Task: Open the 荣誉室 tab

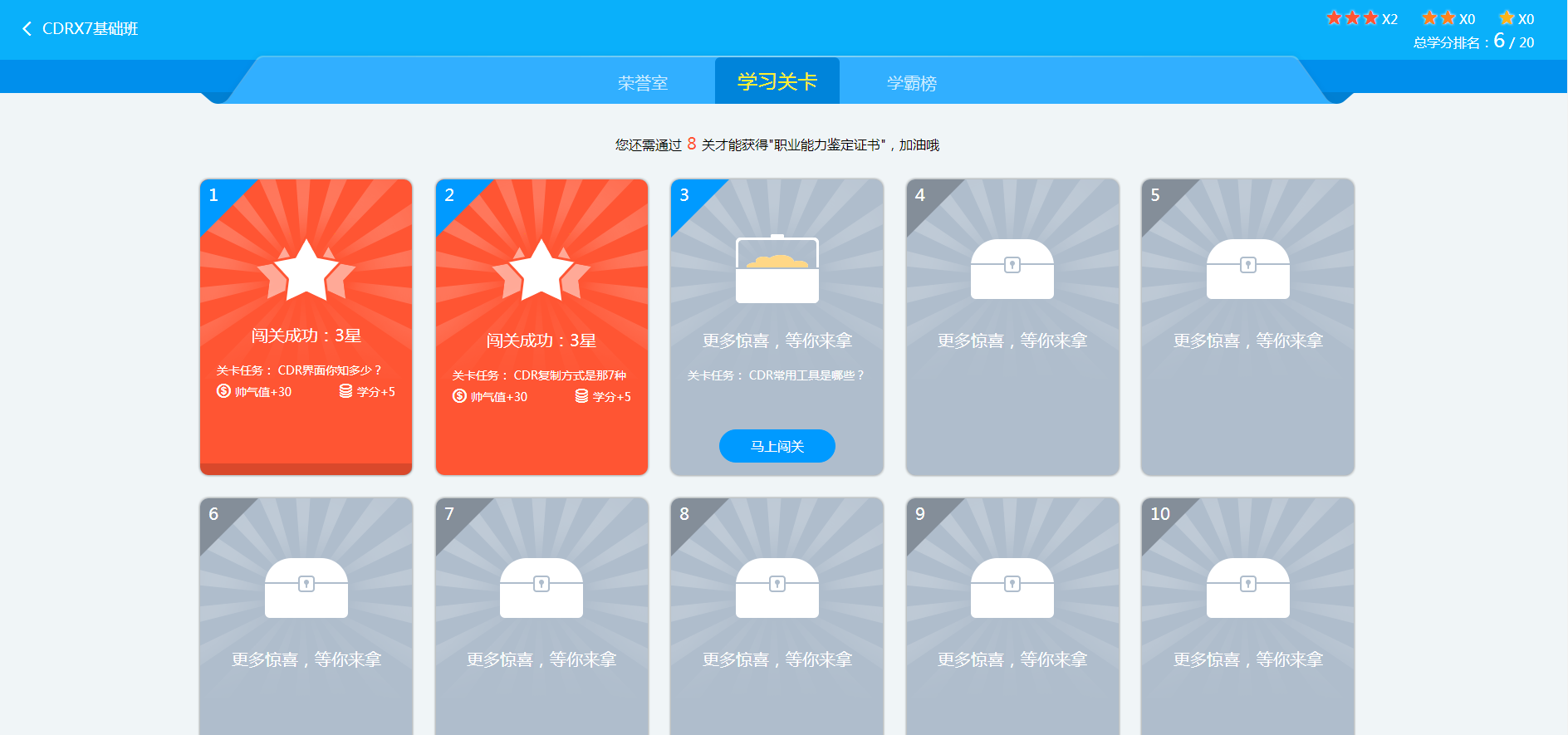Action: tap(642, 83)
